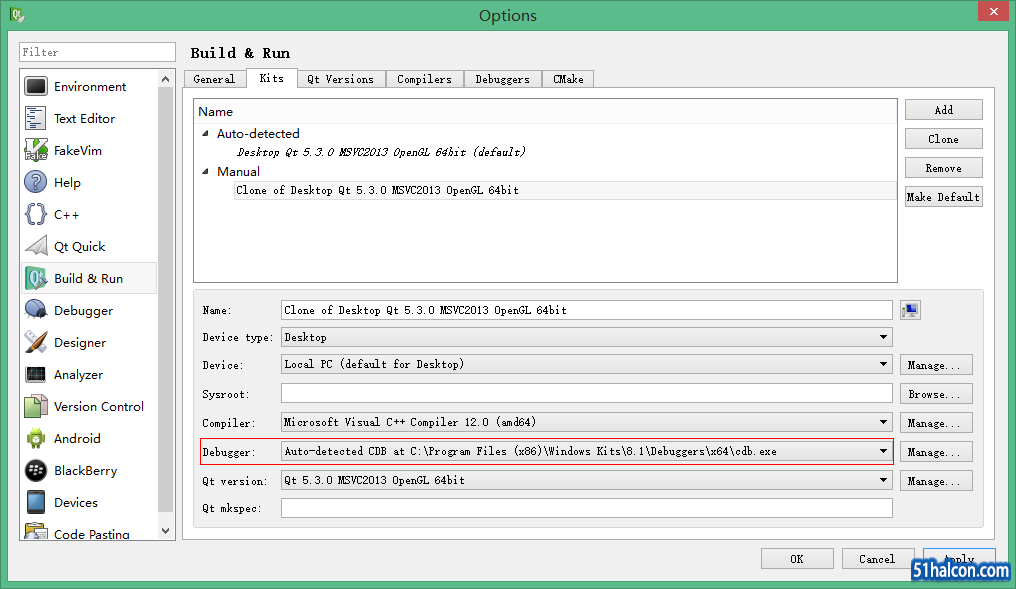The height and width of the screenshot is (589, 1016).
Task: Click the Sysroot input field
Action: [x=586, y=393]
